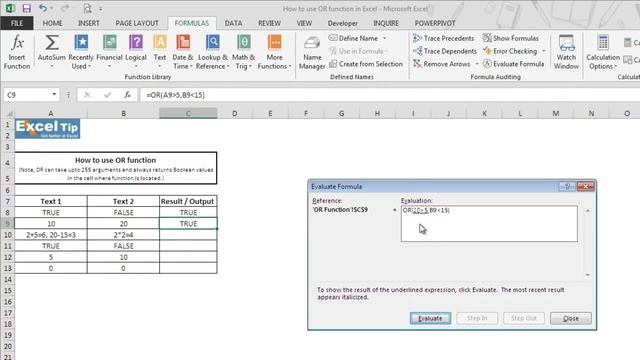Open Define Name dropdown arrow
Image resolution: width=640 pixels, height=360 pixels.
click(384, 38)
